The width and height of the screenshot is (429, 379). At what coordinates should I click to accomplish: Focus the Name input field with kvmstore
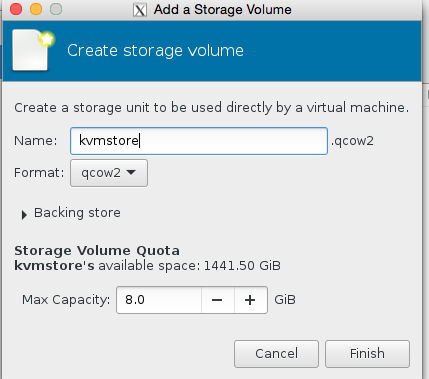pos(199,141)
